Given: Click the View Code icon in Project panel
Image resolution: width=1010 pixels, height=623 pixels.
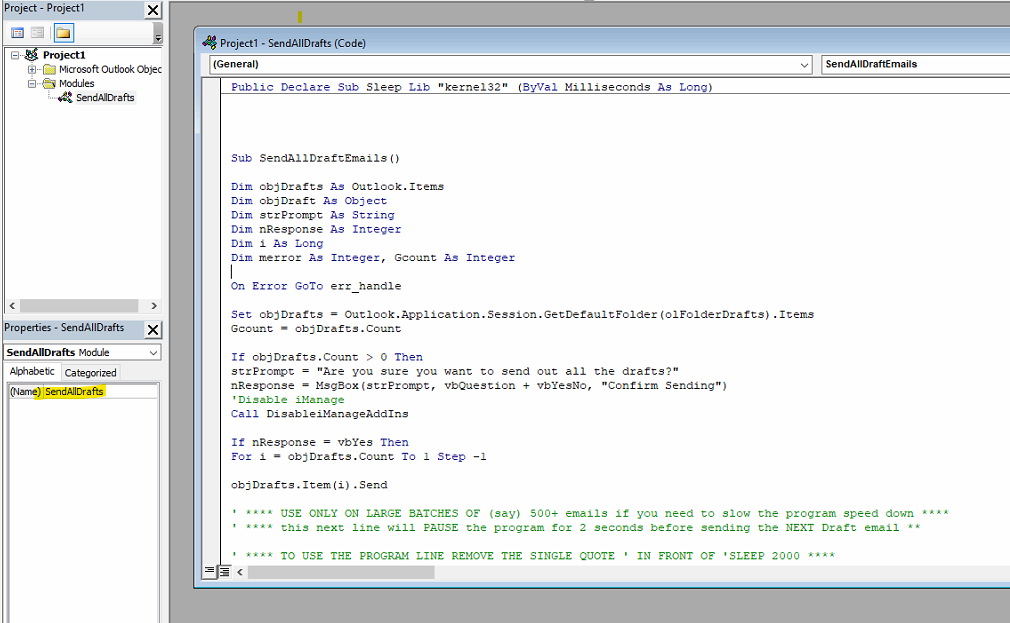Looking at the screenshot, I should pos(17,33).
